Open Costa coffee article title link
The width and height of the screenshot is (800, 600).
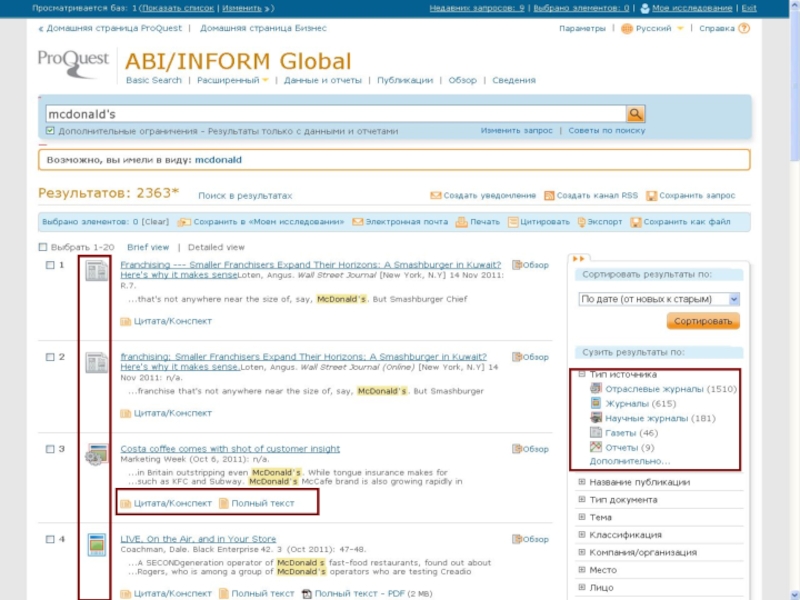(x=230, y=448)
